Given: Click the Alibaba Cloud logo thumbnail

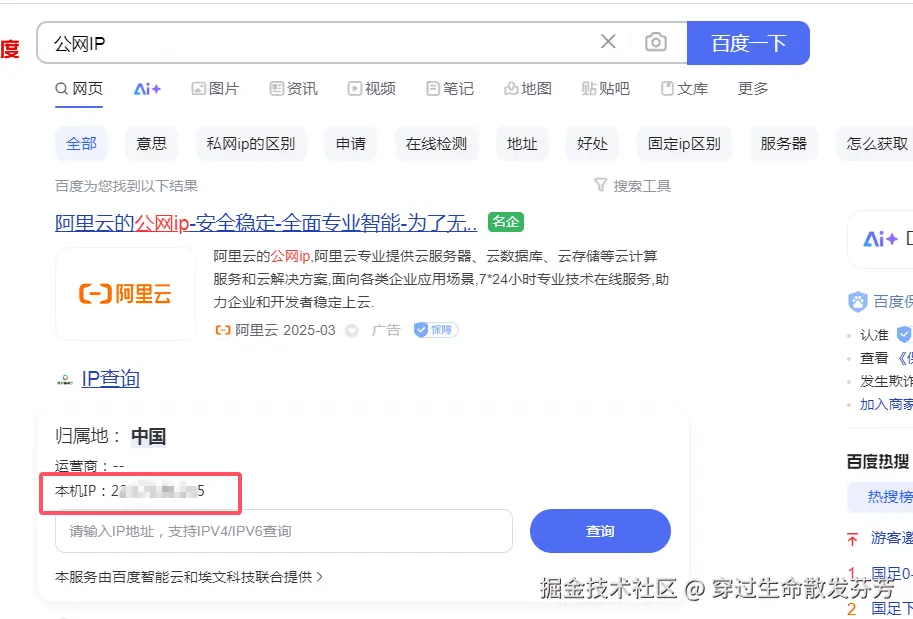Looking at the screenshot, I should coord(125,293).
